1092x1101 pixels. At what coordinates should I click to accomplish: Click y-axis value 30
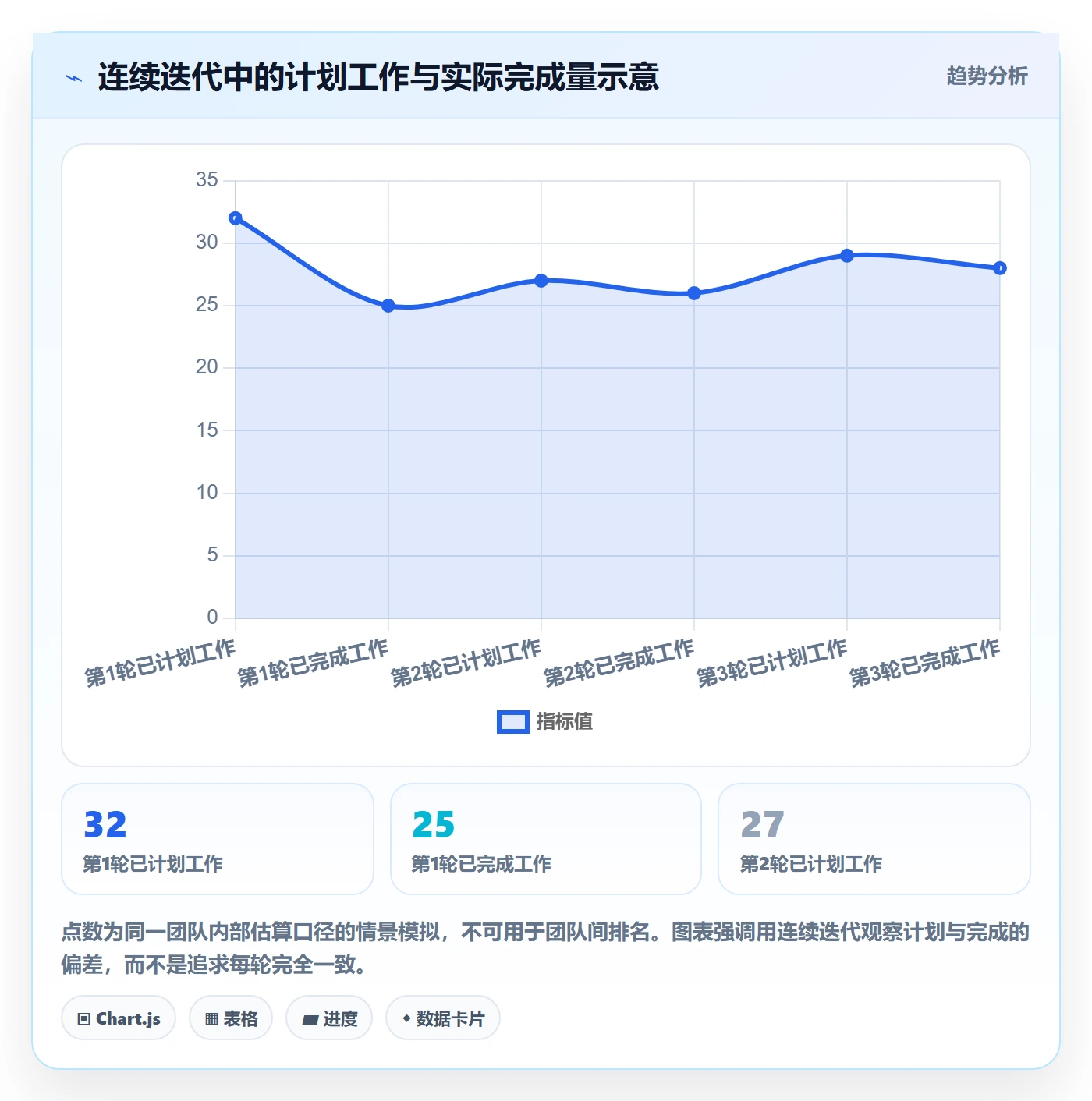click(207, 243)
